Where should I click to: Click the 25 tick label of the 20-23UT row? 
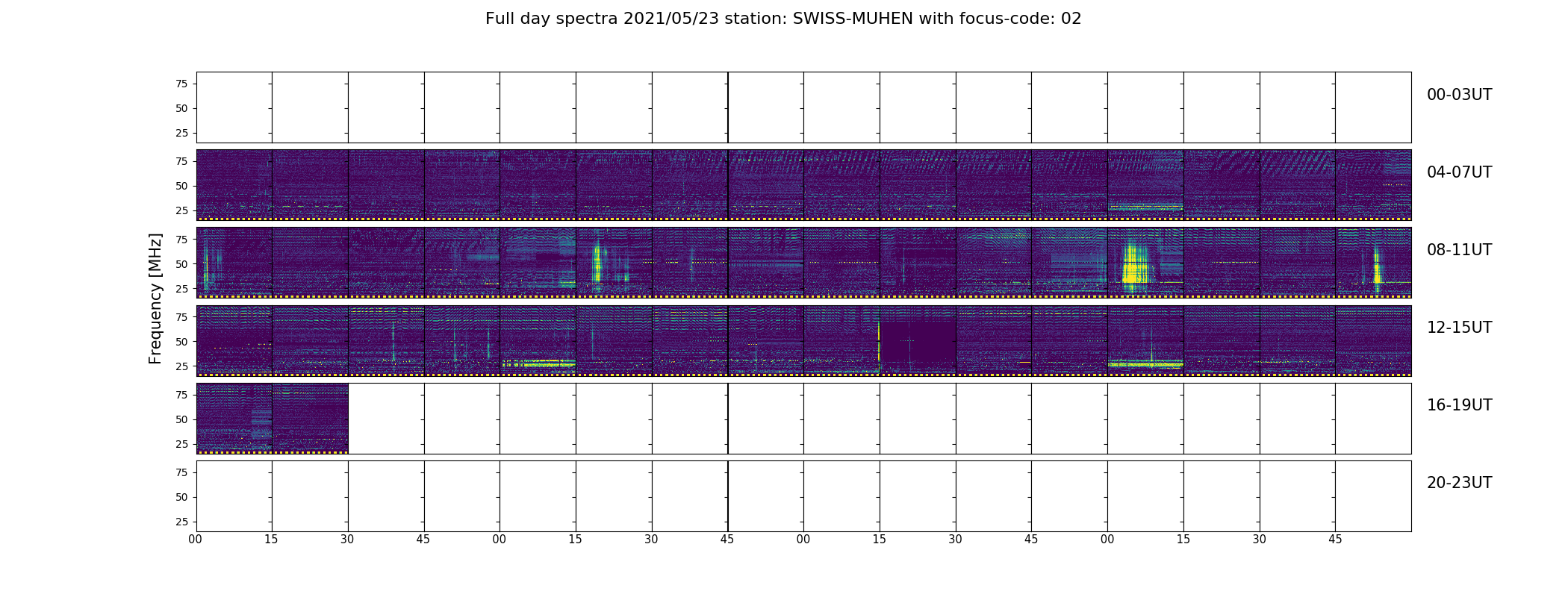tap(181, 522)
